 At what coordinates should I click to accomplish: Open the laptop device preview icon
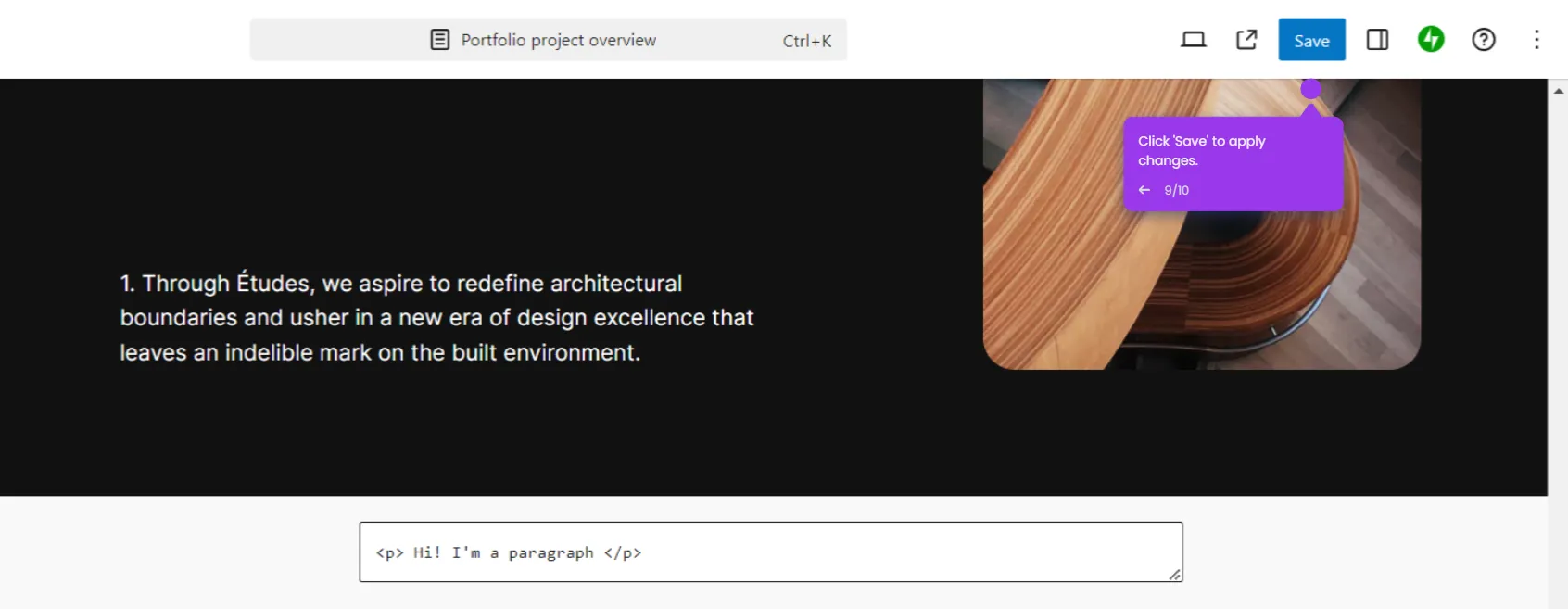[x=1194, y=40]
